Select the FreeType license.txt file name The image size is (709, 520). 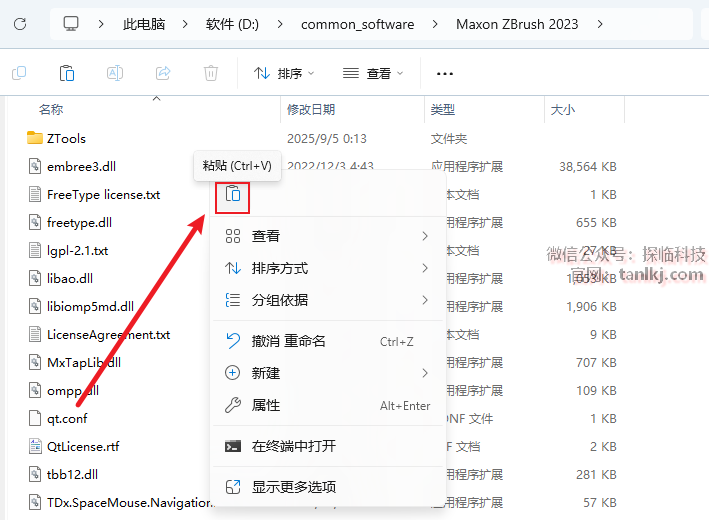point(104,194)
